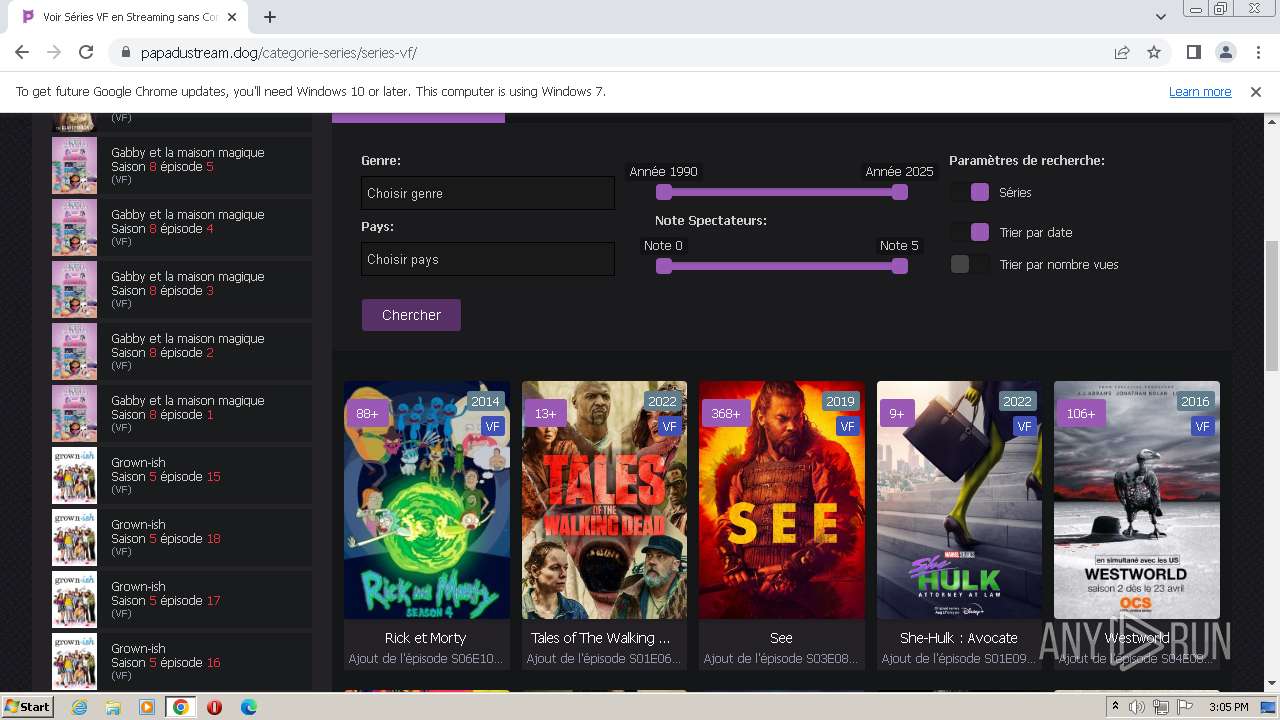
Task: Open the She-Hulk : Avocate poster
Action: [959, 500]
